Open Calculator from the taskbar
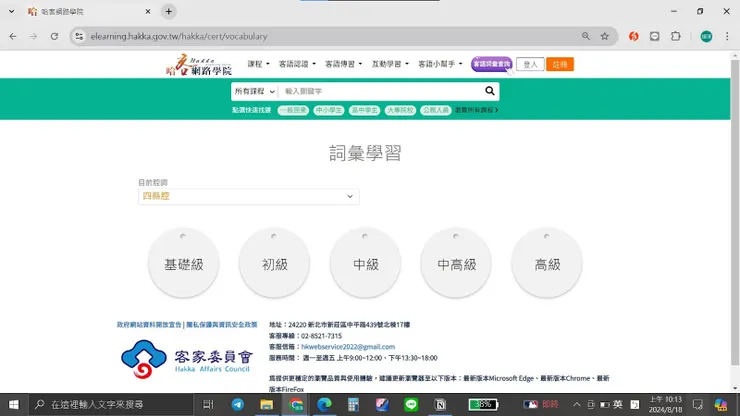Screen dimensions: 740x416 pos(353,405)
